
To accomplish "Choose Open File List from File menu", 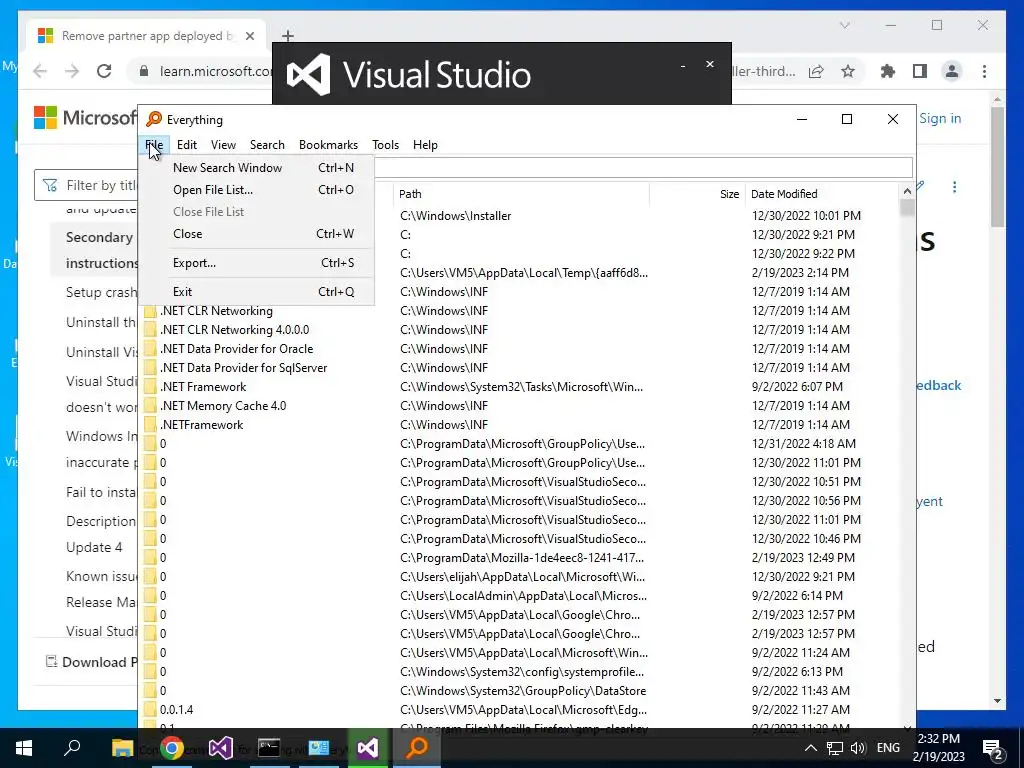I will coord(257,190).
